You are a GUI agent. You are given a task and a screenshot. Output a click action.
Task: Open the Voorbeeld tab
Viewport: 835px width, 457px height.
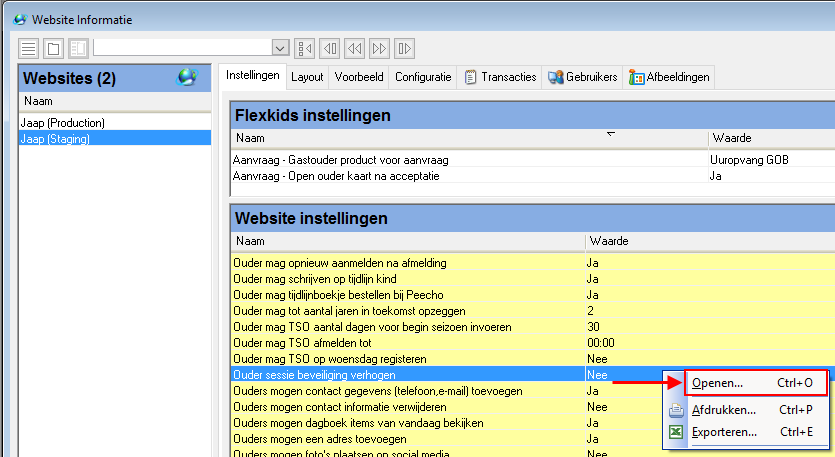(359, 77)
